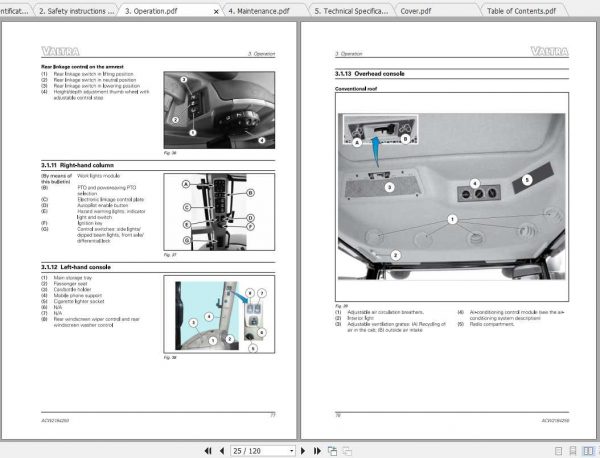Click the Conventional roof subheading
600x458 pixels.
[x=356, y=89]
